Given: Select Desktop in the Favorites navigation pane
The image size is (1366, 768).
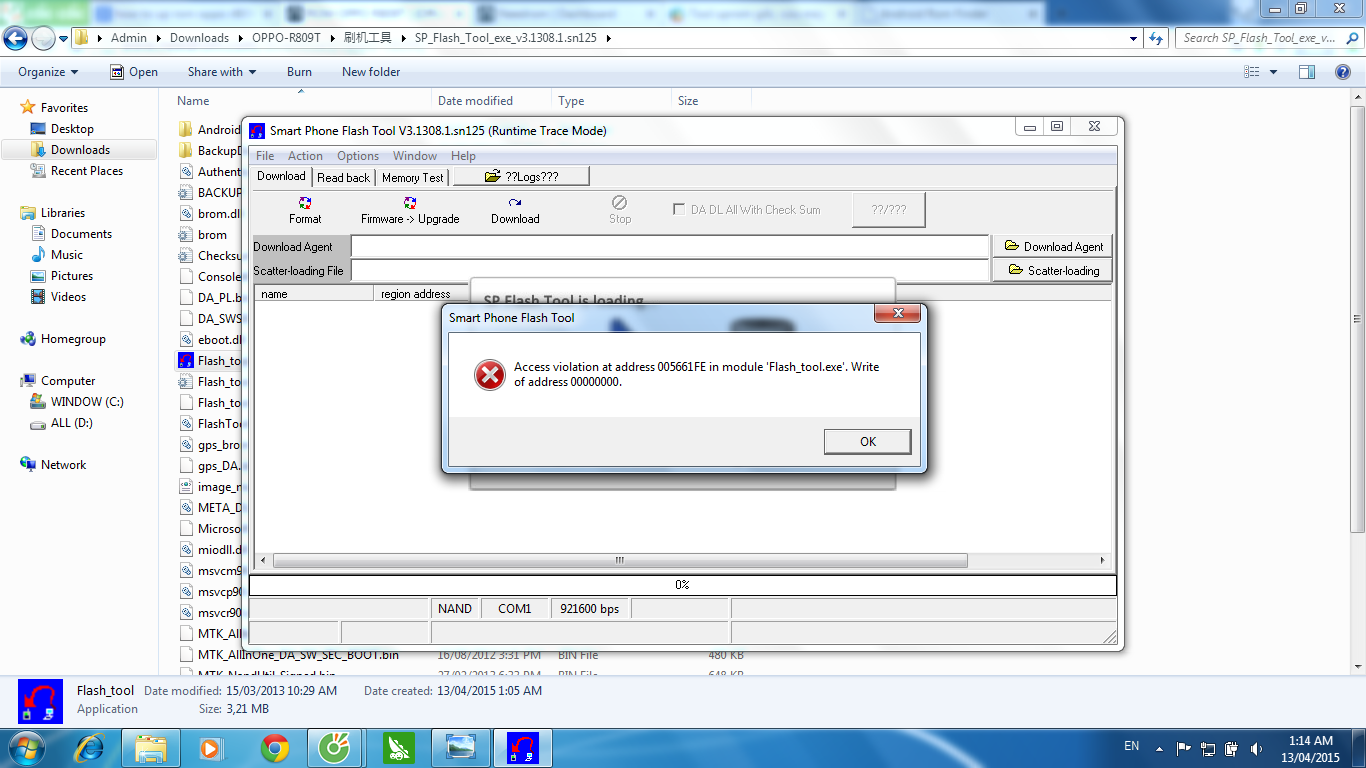Looking at the screenshot, I should tap(72, 129).
